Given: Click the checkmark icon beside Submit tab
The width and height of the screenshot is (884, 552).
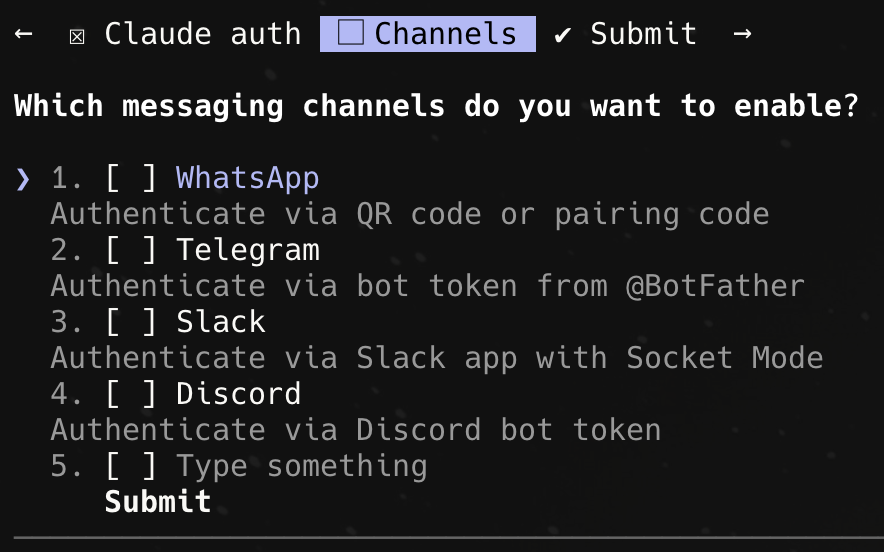Looking at the screenshot, I should tap(563, 35).
